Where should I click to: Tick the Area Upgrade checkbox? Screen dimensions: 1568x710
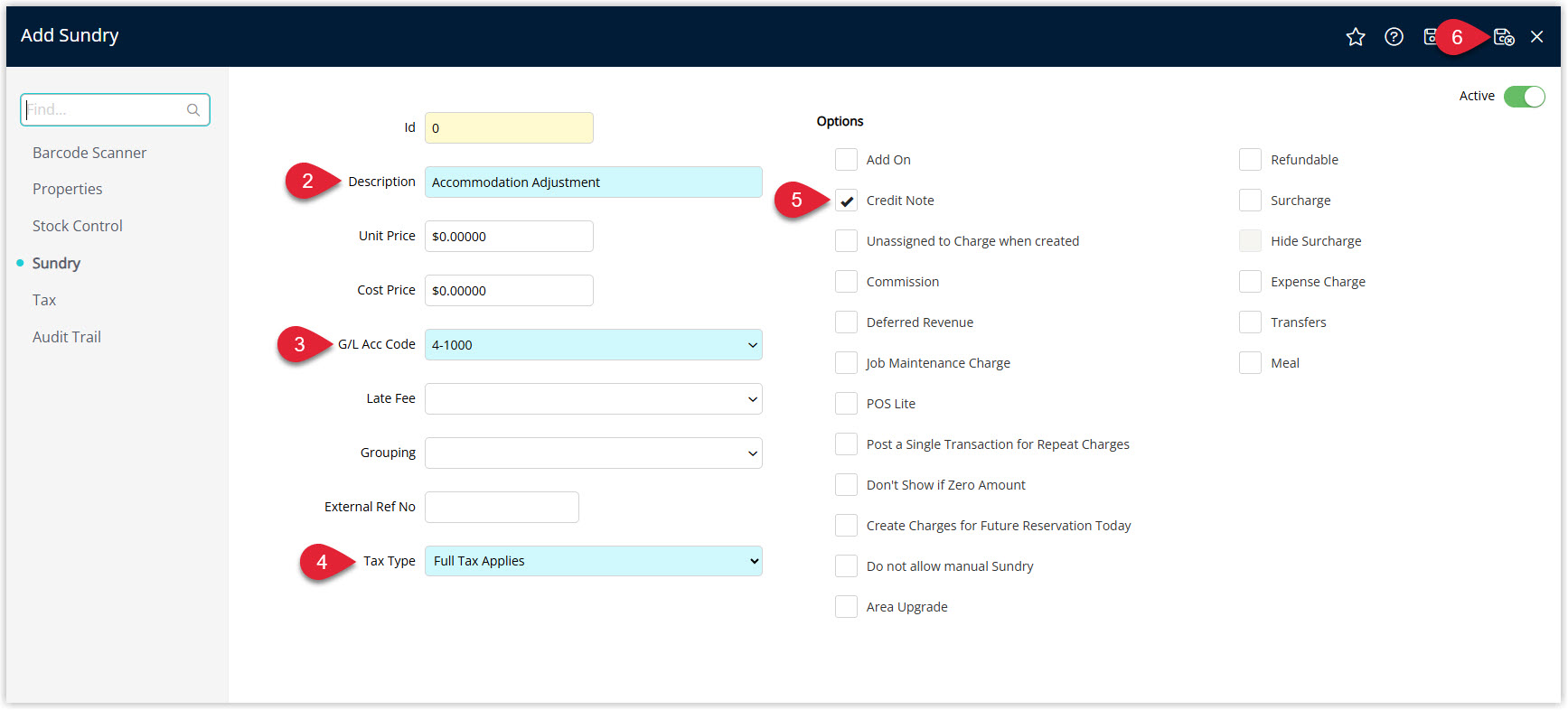point(846,607)
